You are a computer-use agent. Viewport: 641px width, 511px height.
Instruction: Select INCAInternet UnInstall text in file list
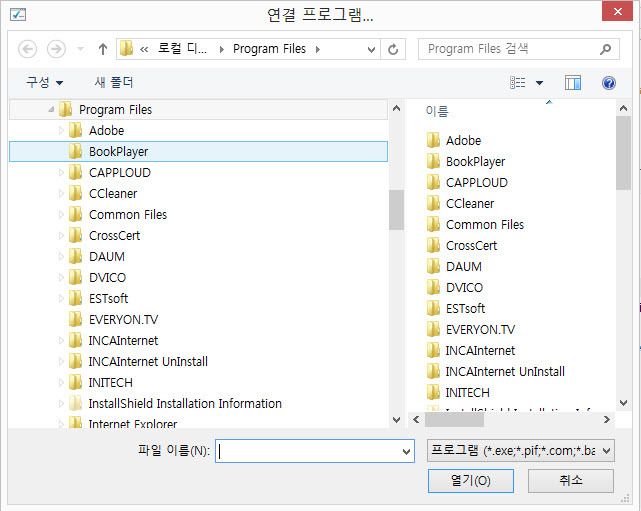point(505,372)
